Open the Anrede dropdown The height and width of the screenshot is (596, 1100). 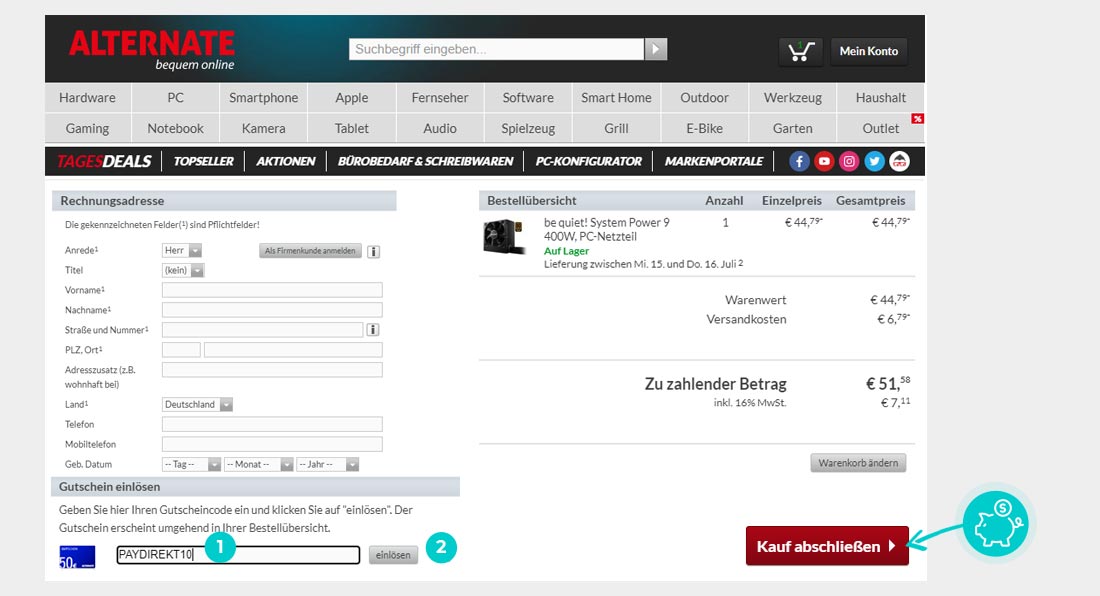click(182, 250)
